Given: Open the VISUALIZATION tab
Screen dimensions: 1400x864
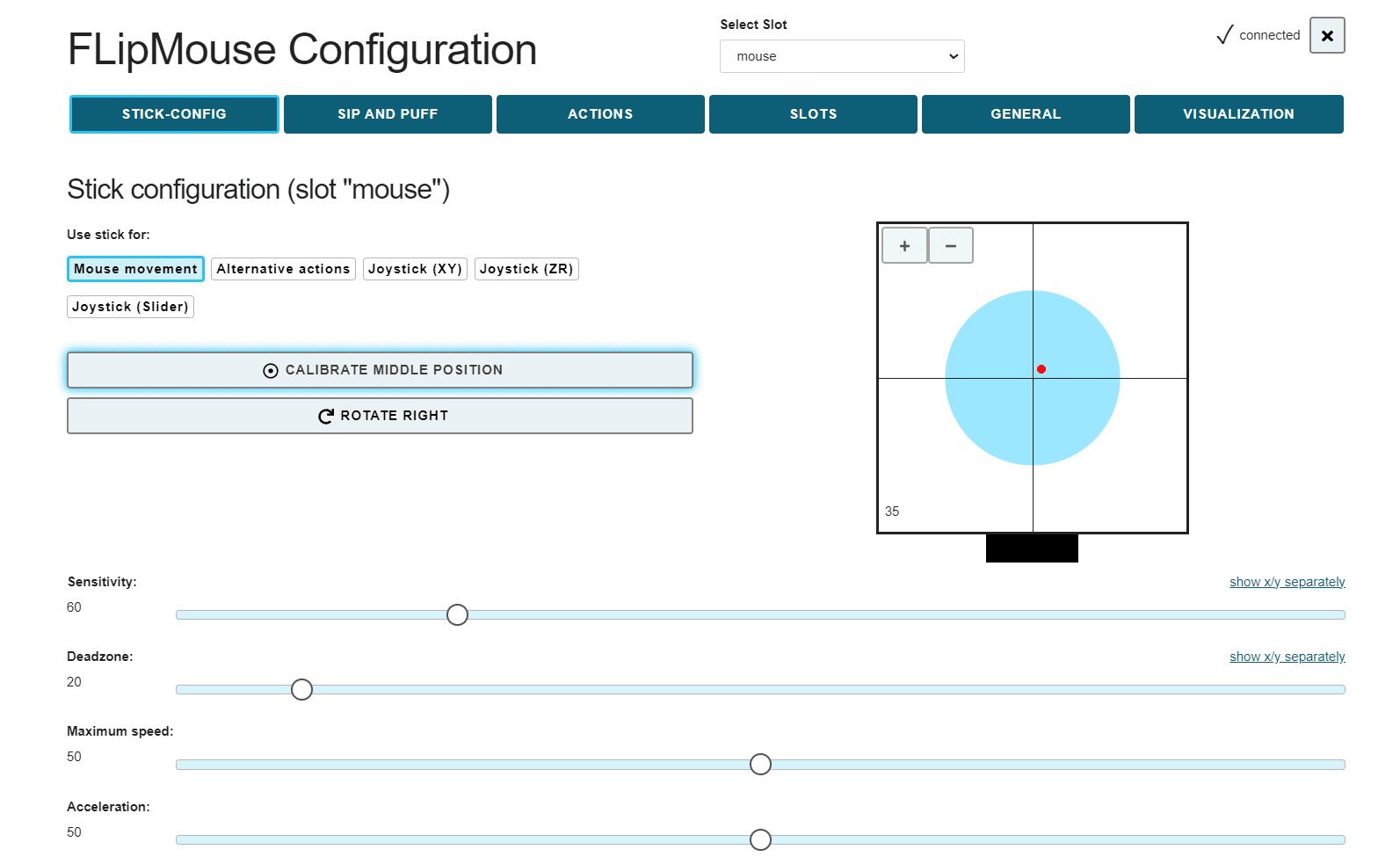Looking at the screenshot, I should point(1238,114).
